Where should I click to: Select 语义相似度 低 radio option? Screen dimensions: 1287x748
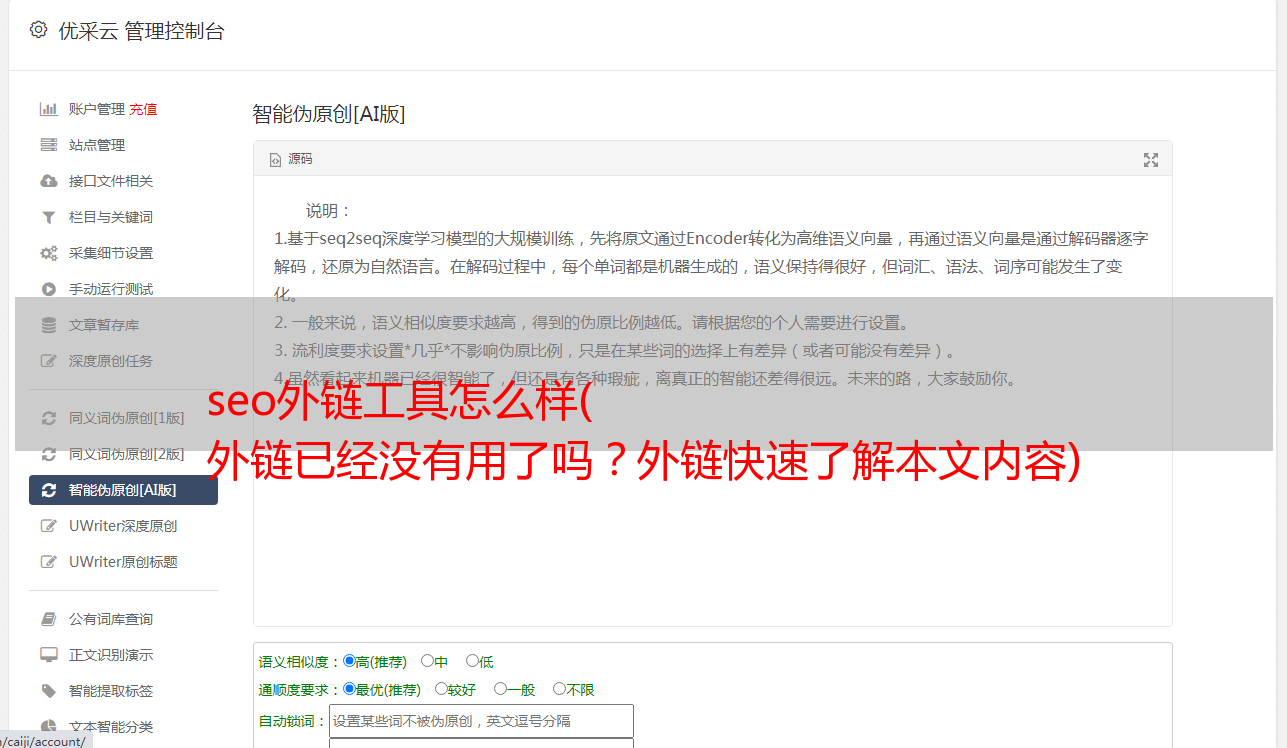pyautogui.click(x=472, y=661)
